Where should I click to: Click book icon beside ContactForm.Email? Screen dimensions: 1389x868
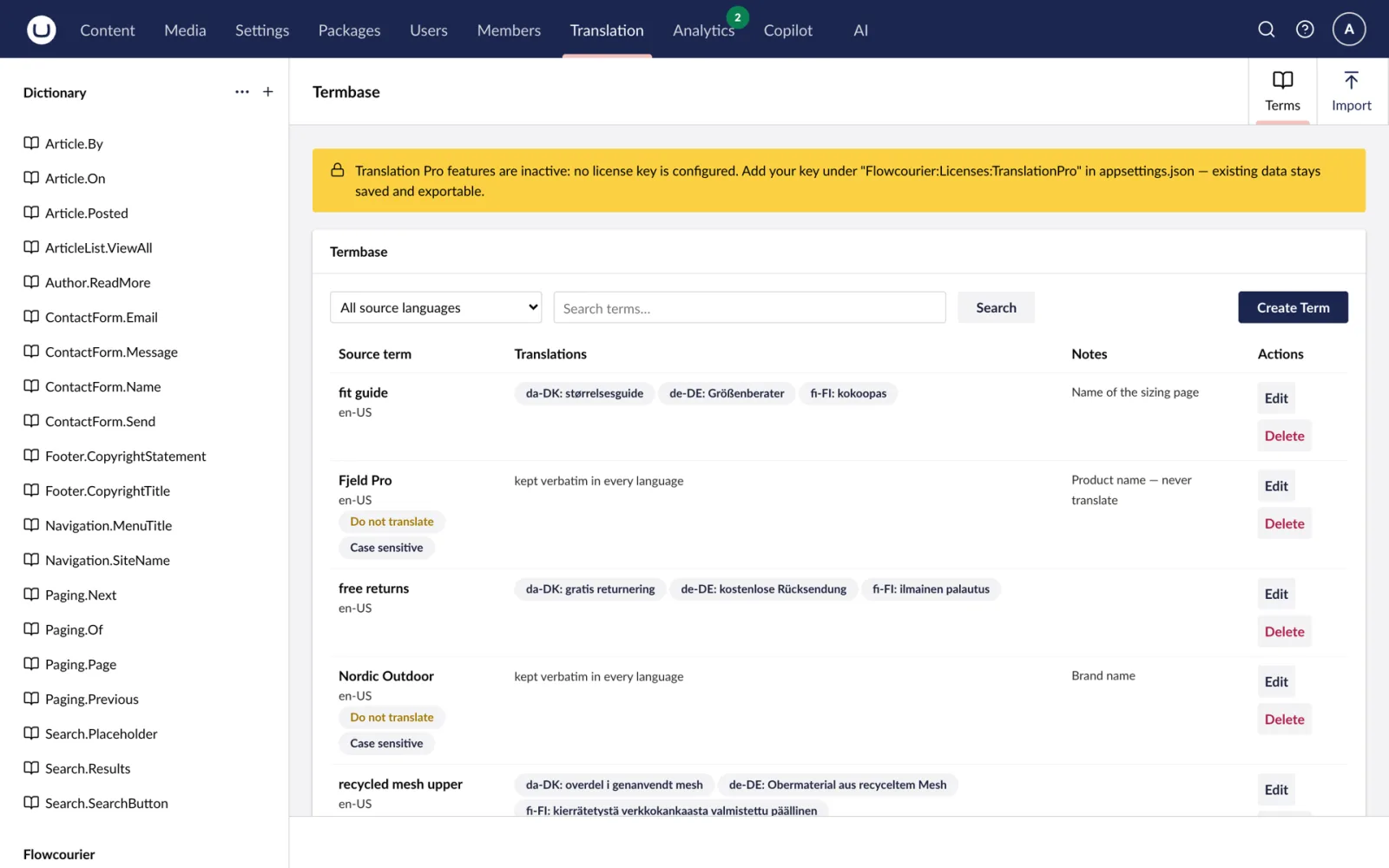(31, 317)
